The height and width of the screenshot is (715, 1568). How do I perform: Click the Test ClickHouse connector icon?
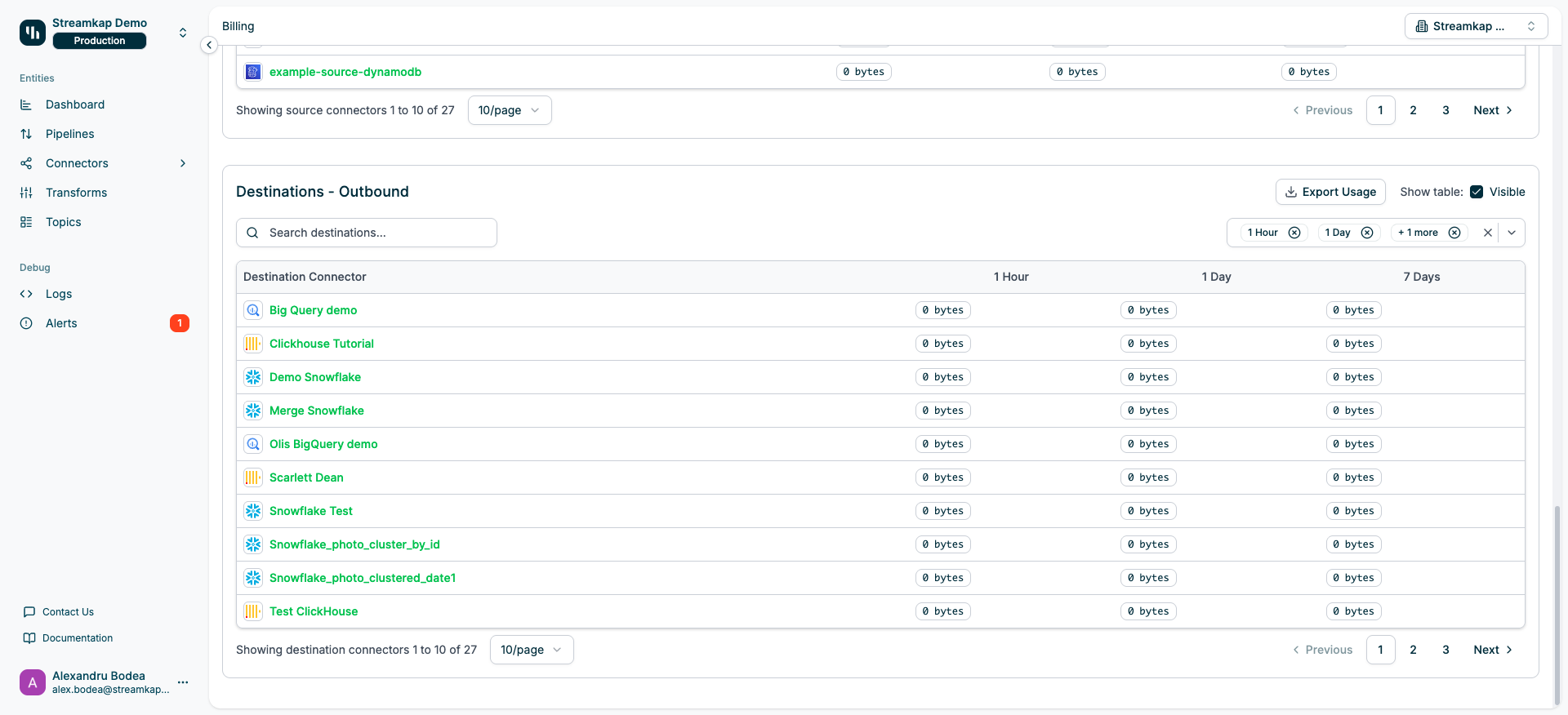click(253, 611)
